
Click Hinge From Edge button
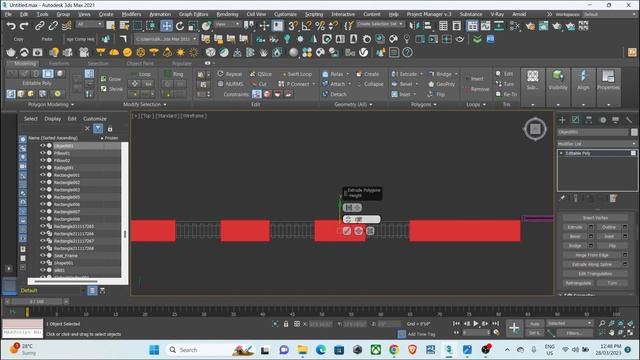tap(592, 255)
